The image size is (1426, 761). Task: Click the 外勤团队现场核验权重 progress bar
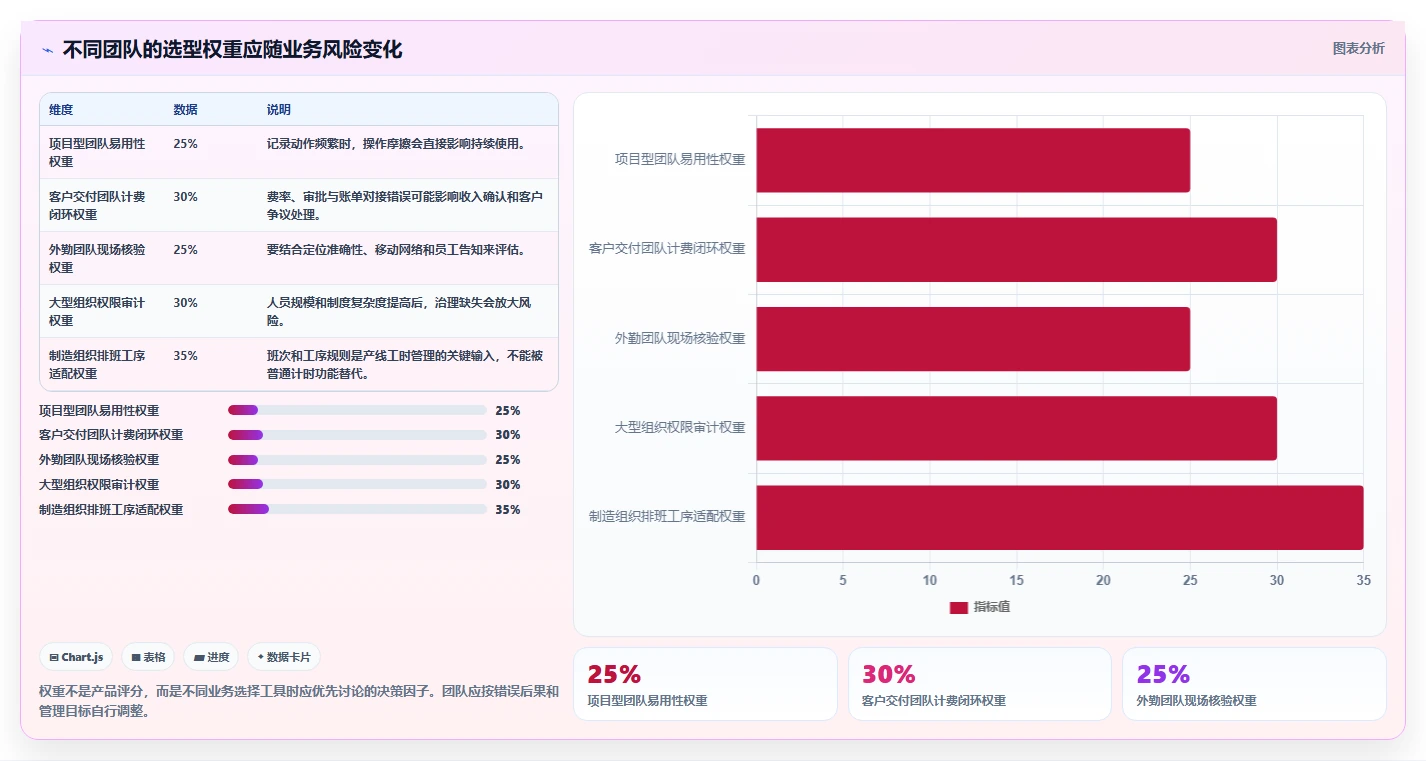[357, 460]
